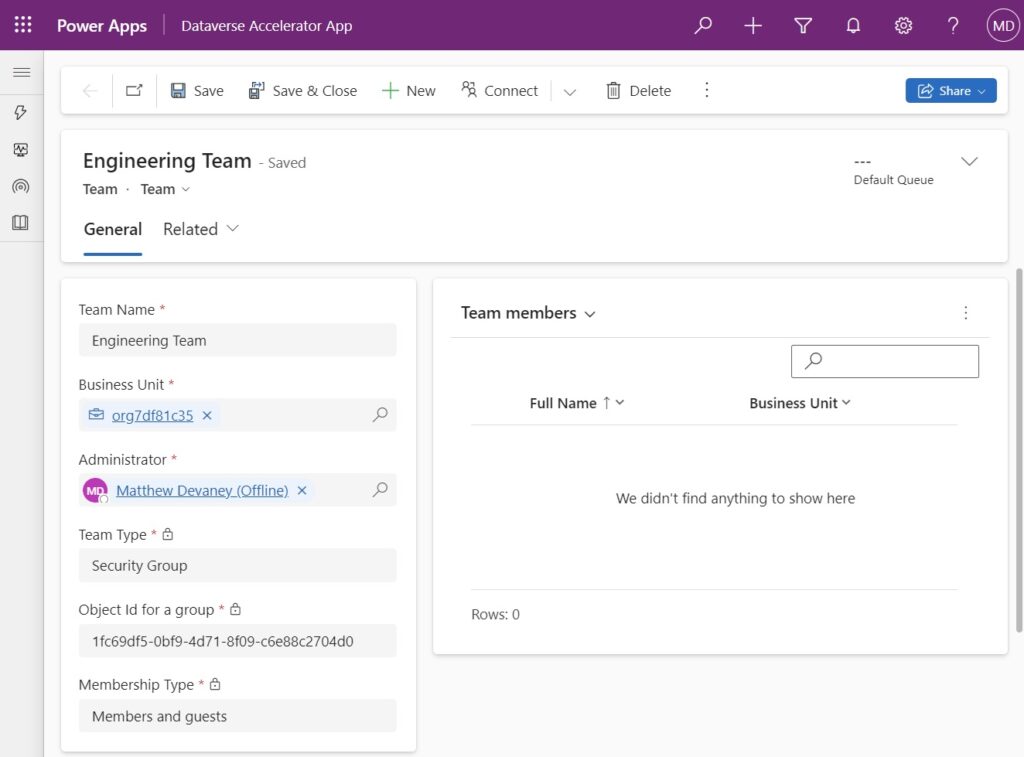This screenshot has height=757, width=1024.
Task: Switch to the General tab
Action: [x=113, y=229]
